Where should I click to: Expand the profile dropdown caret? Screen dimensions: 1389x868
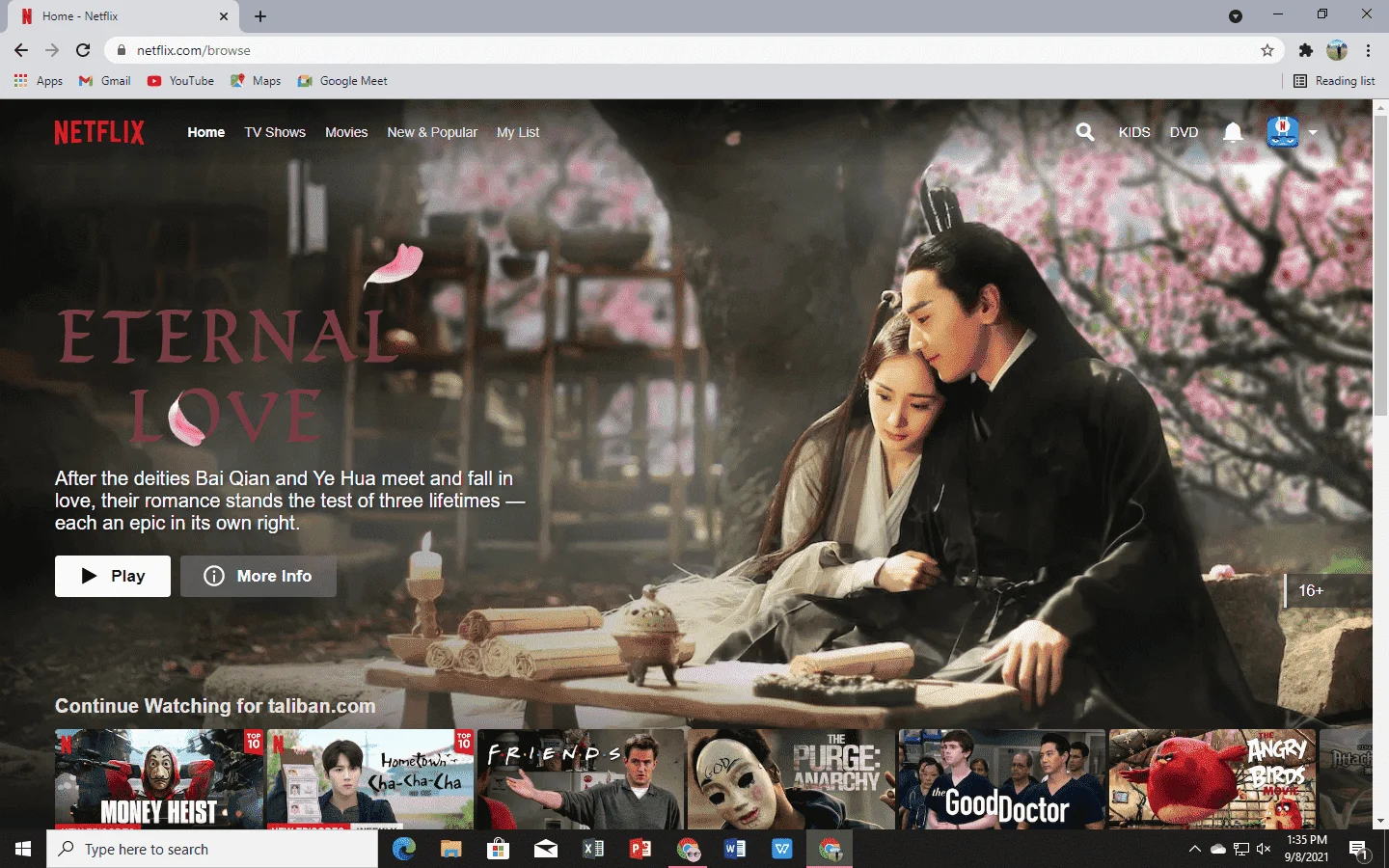click(1313, 133)
